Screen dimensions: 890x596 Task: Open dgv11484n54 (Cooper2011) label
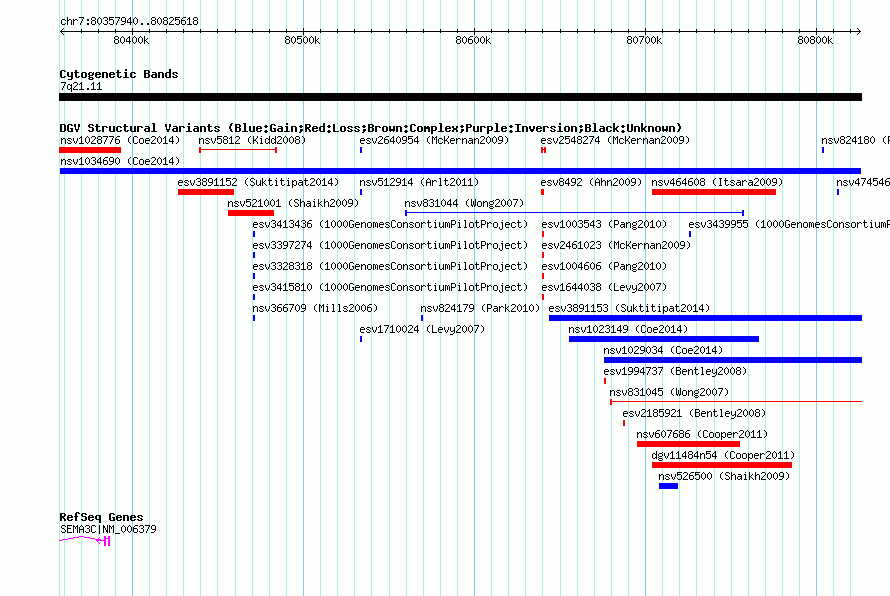tap(723, 455)
